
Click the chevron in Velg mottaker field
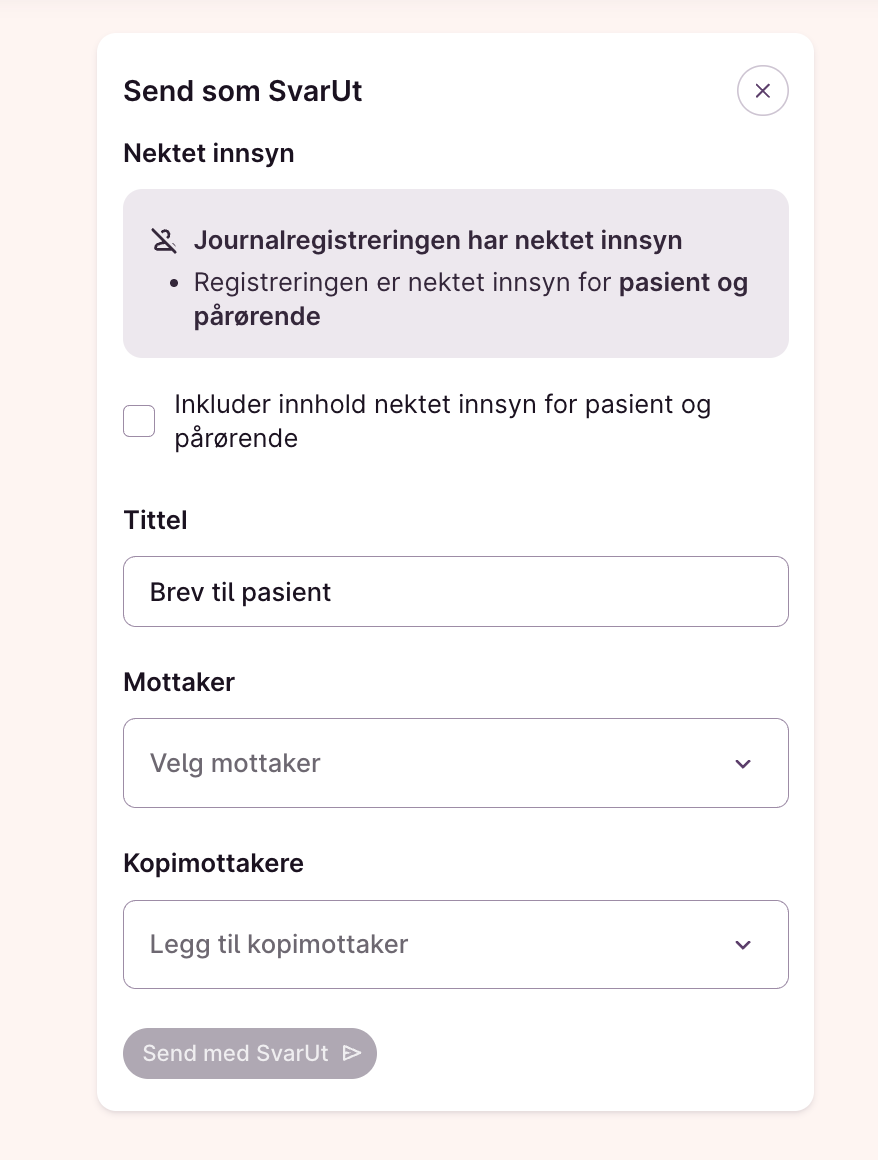[742, 764]
